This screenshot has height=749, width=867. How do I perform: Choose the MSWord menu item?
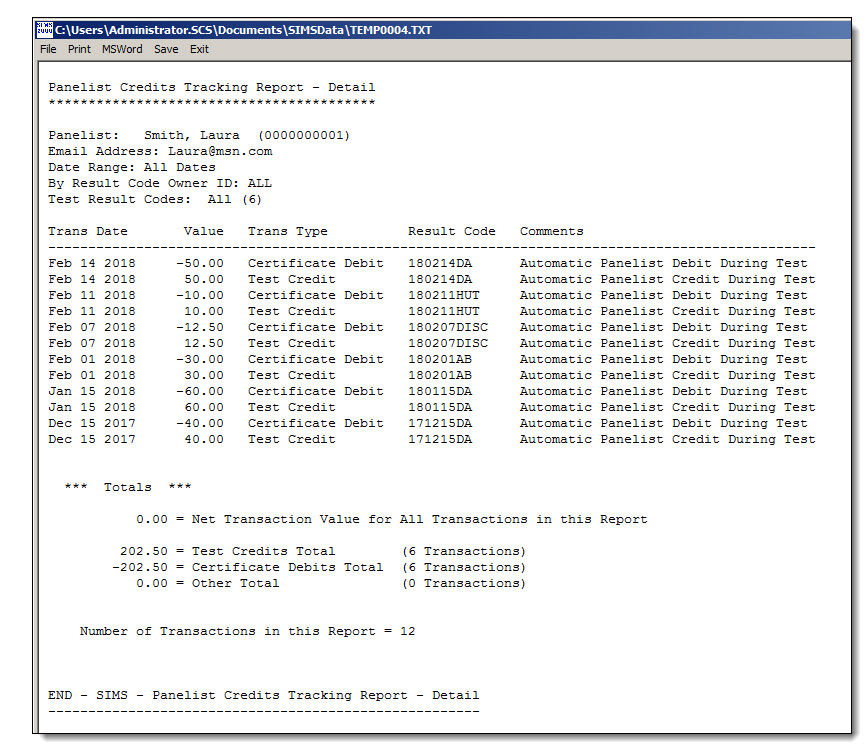122,49
